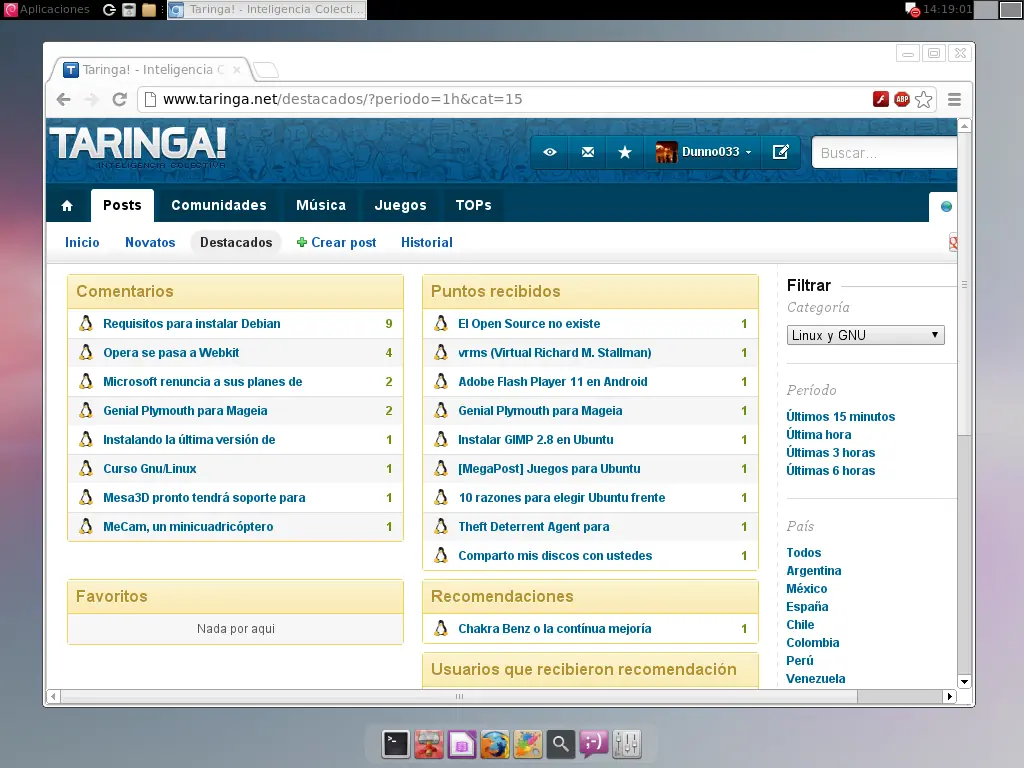The height and width of the screenshot is (768, 1024).
Task: Select the Destacados submenu item
Action: (236, 242)
